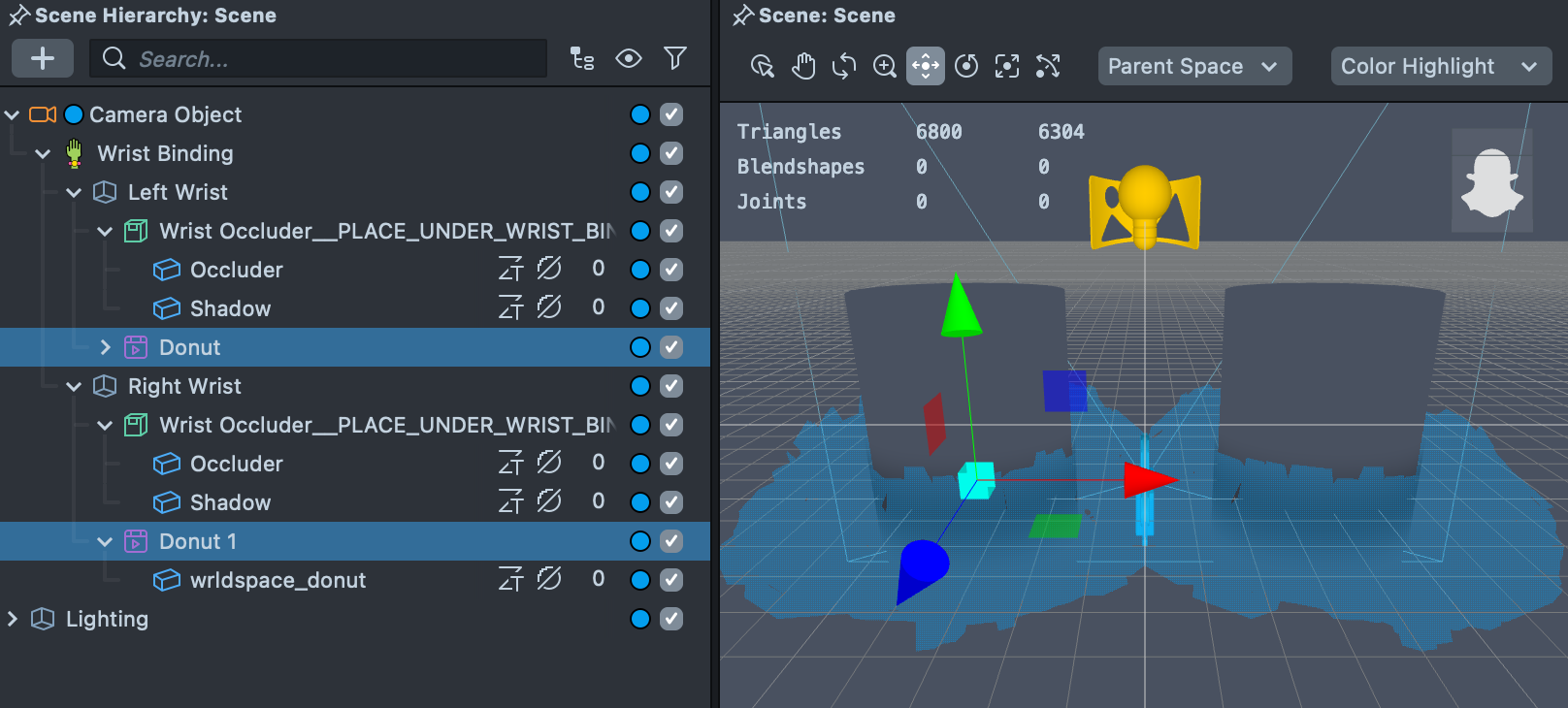Image resolution: width=1568 pixels, height=708 pixels.
Task: Toggle the hierarchy tree view icon
Action: pyautogui.click(x=582, y=59)
